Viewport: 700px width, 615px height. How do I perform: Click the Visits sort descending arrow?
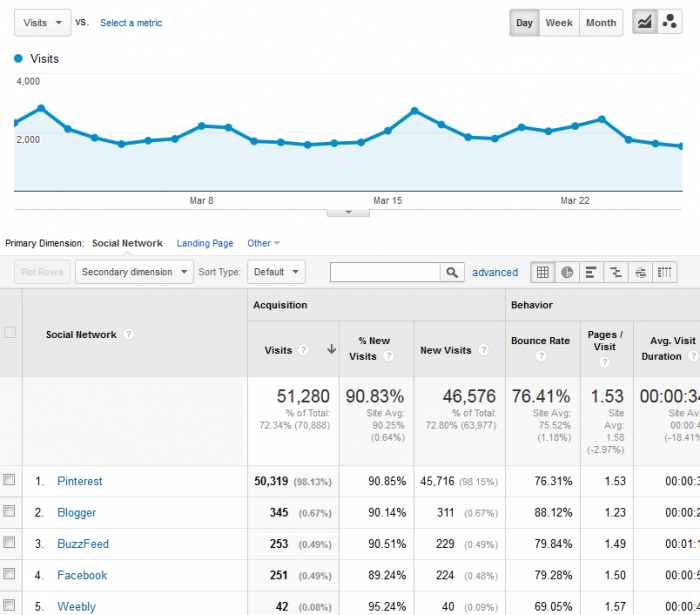(x=331, y=349)
